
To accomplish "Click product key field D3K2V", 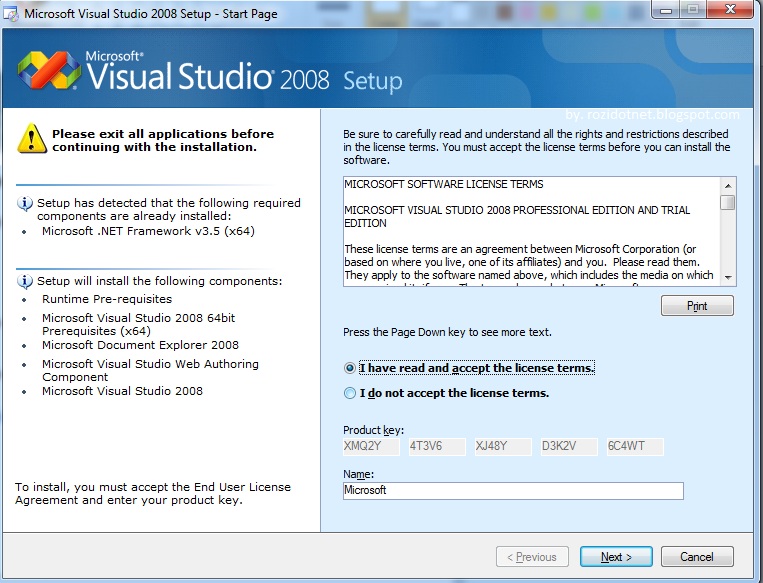I will tap(569, 446).
